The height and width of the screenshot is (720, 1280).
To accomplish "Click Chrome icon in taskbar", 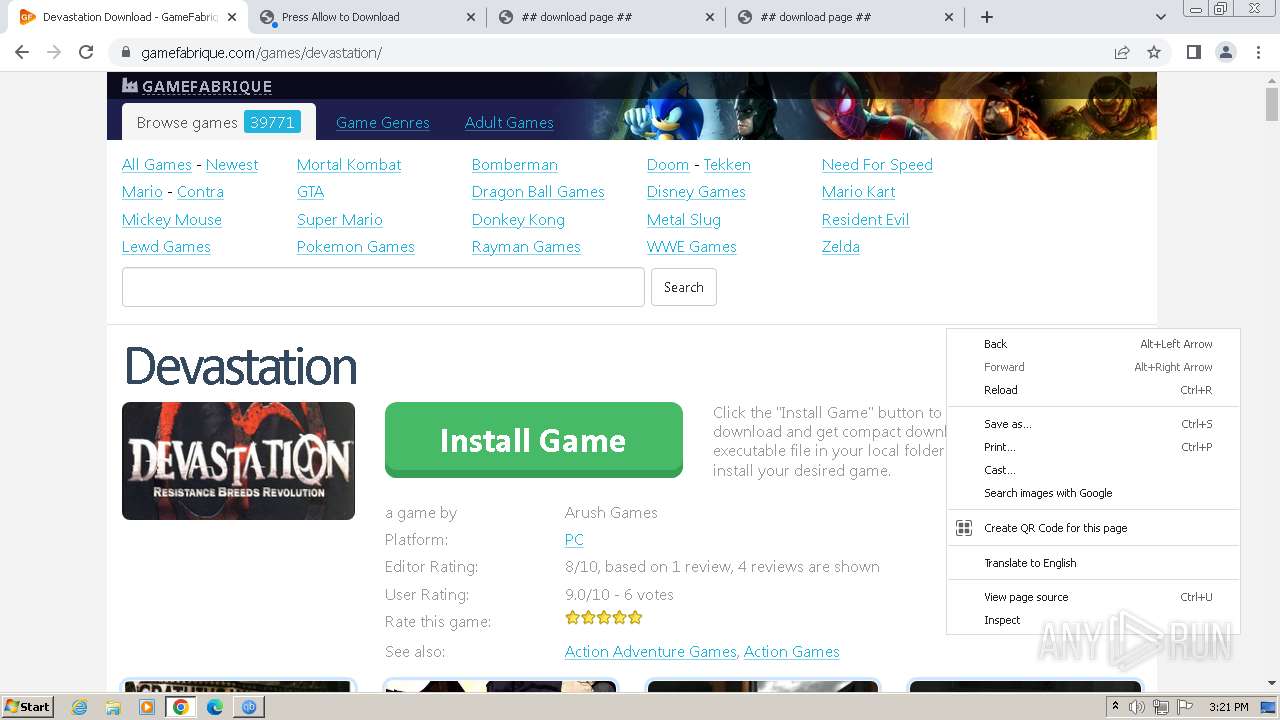I will pyautogui.click(x=181, y=707).
